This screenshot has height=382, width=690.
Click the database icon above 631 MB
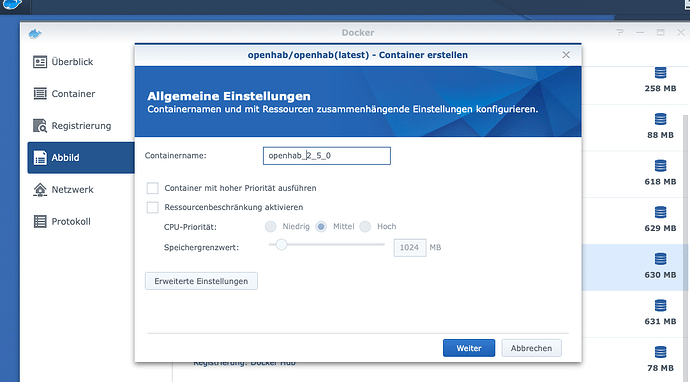tap(661, 306)
